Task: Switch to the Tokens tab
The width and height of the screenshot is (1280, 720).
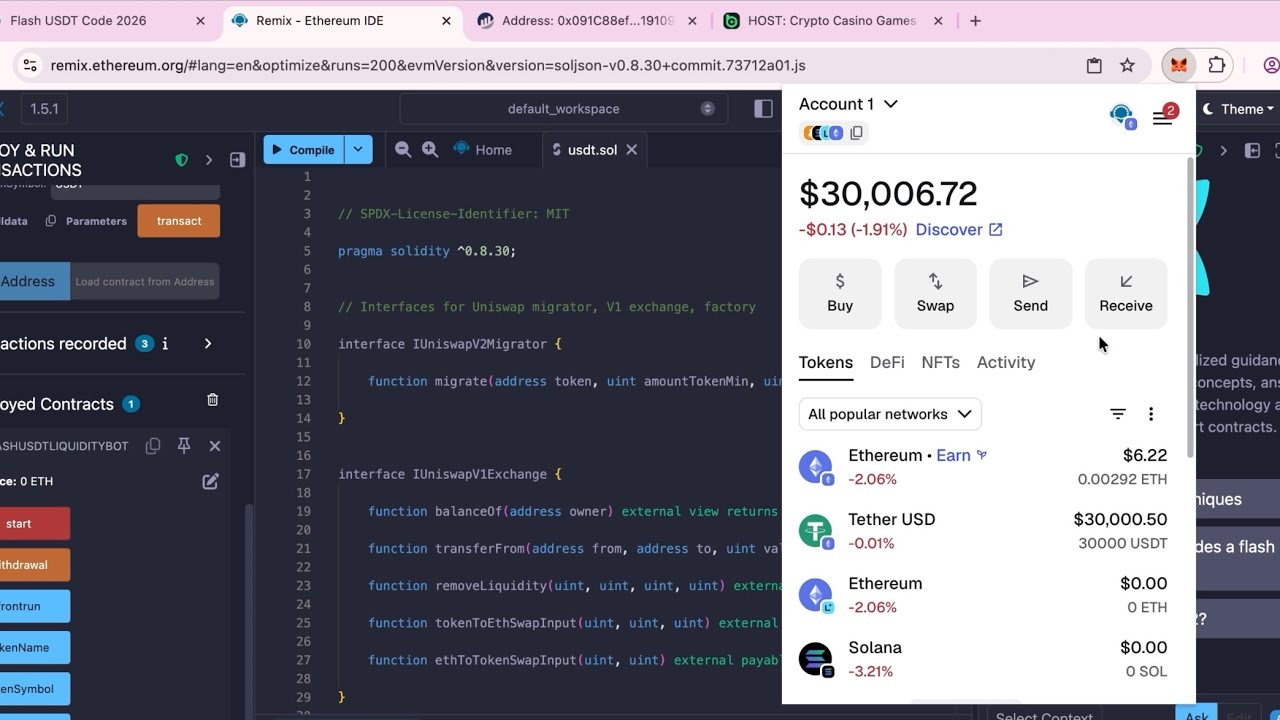Action: (x=826, y=363)
